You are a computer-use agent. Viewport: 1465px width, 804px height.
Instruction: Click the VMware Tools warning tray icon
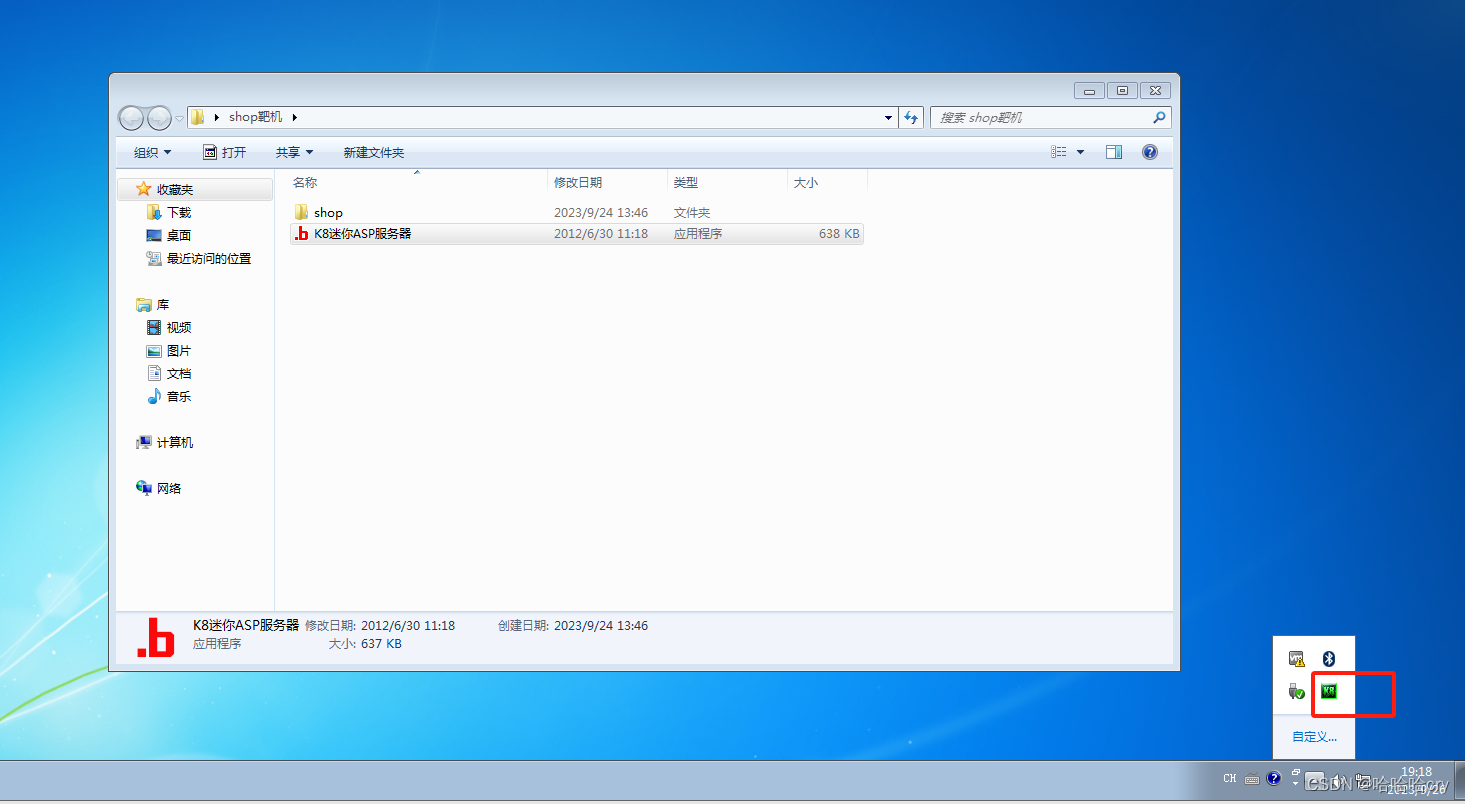coord(1297,659)
